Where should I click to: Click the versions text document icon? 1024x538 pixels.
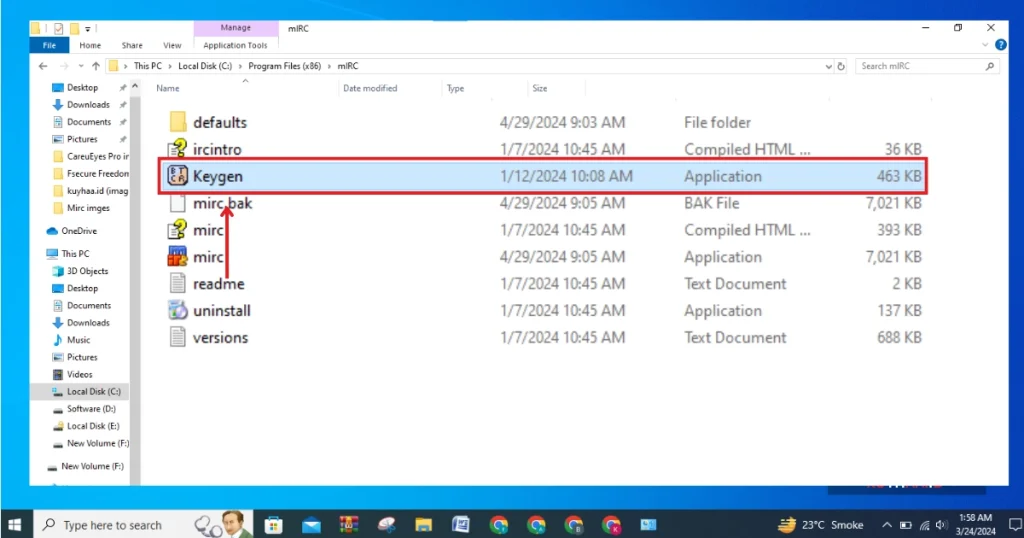(x=177, y=337)
